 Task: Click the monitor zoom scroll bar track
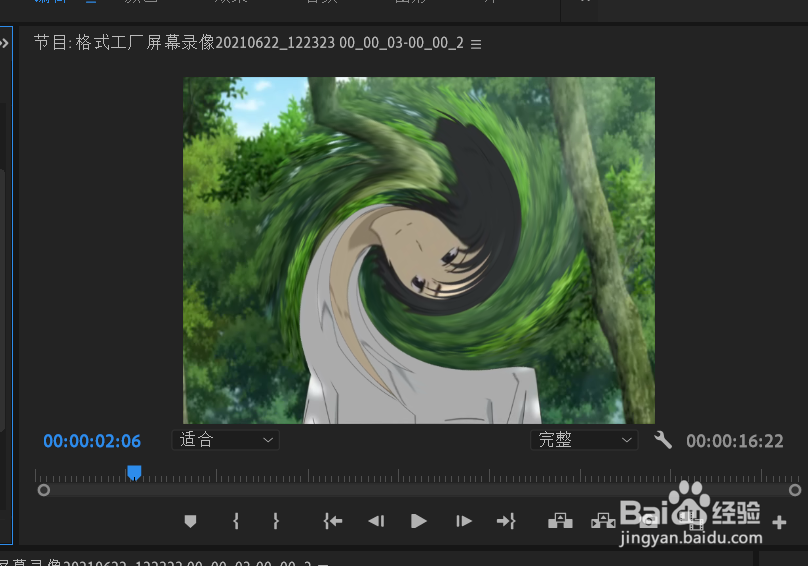419,490
